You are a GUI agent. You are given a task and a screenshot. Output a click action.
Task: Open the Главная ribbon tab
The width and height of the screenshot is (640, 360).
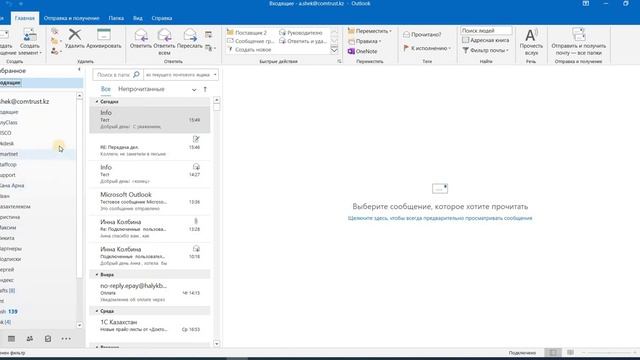click(x=24, y=18)
